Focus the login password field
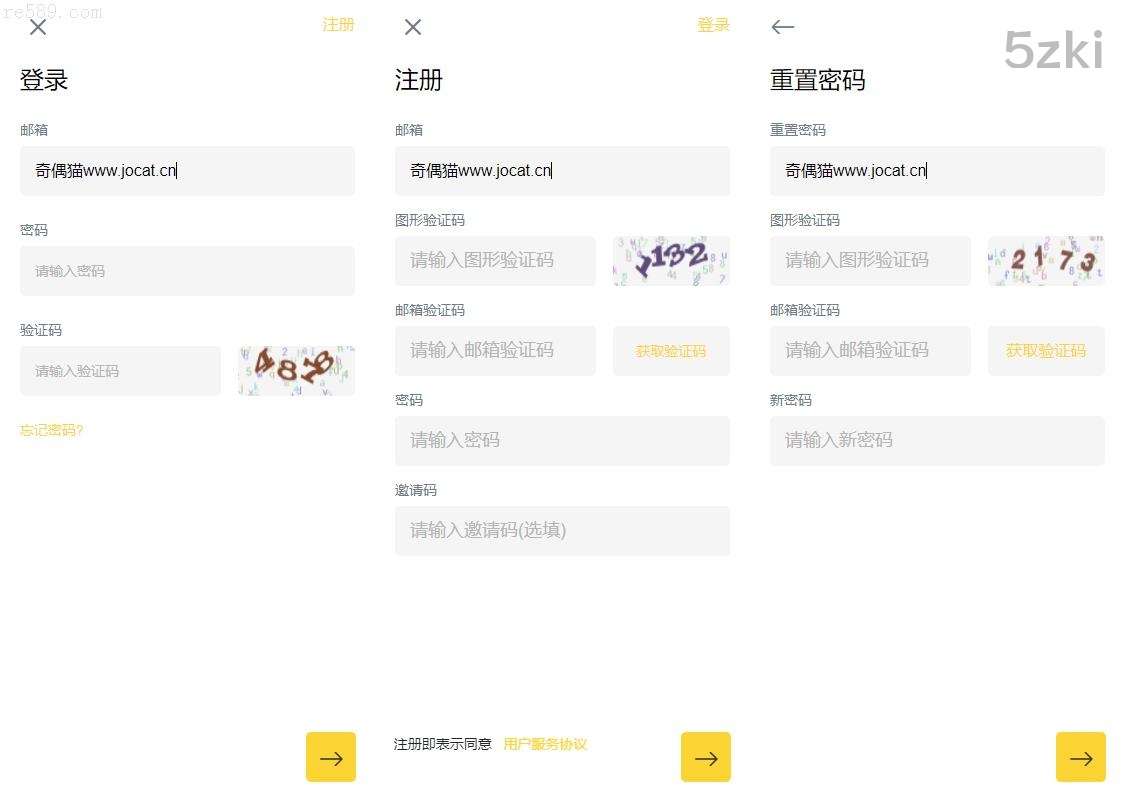This screenshot has width=1125, height=812. tap(187, 271)
